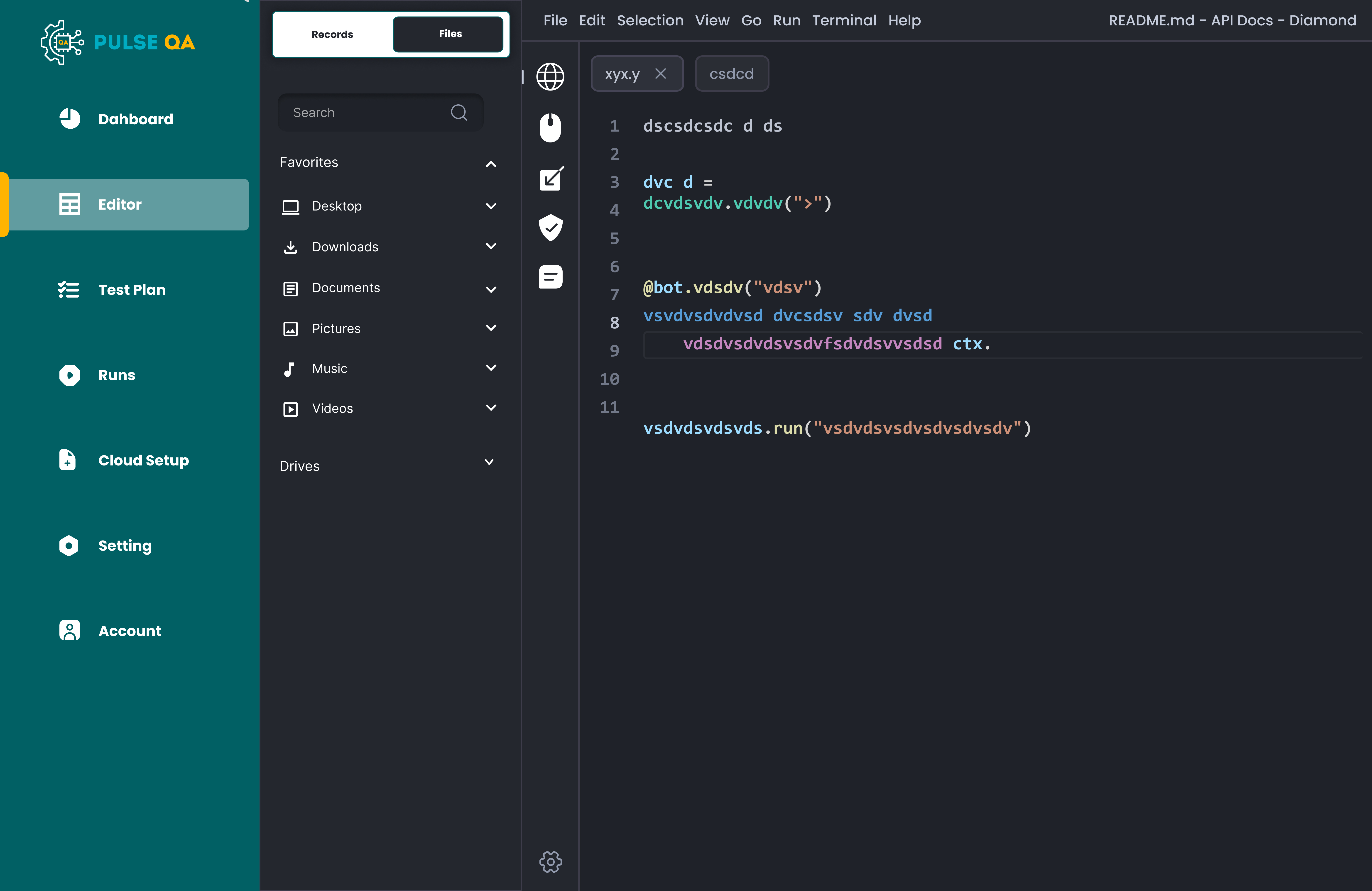The width and height of the screenshot is (1372, 891).
Task: Select the mouse recorder tool
Action: pos(551,127)
